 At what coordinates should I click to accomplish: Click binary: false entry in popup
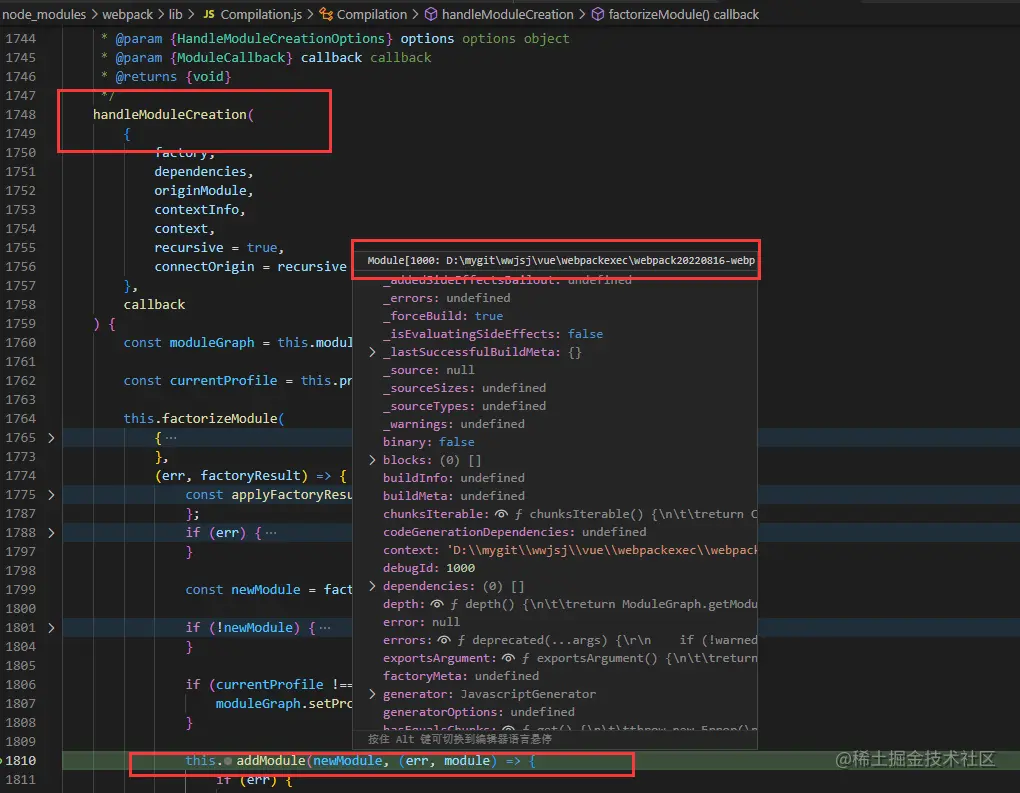(429, 442)
